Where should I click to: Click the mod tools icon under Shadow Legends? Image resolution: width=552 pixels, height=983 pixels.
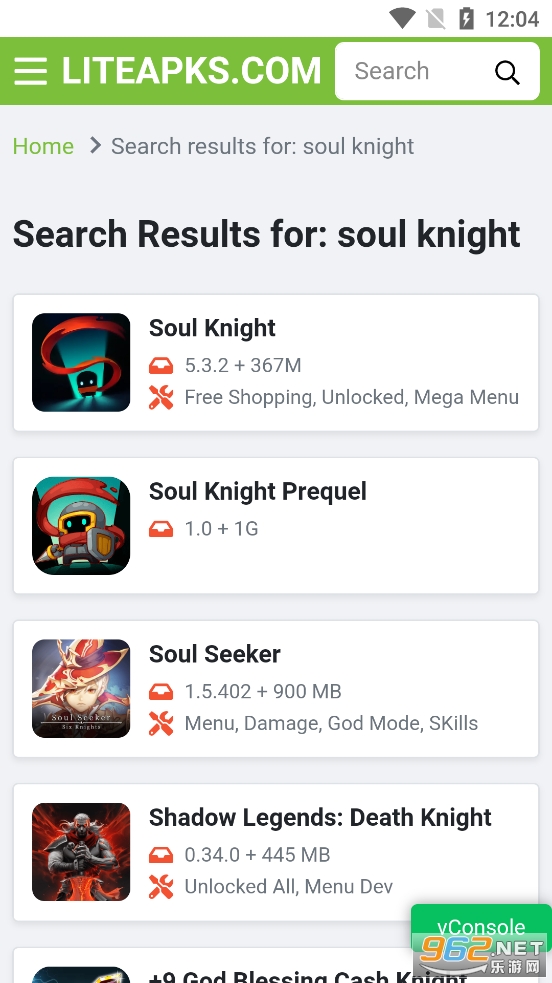tap(161, 886)
